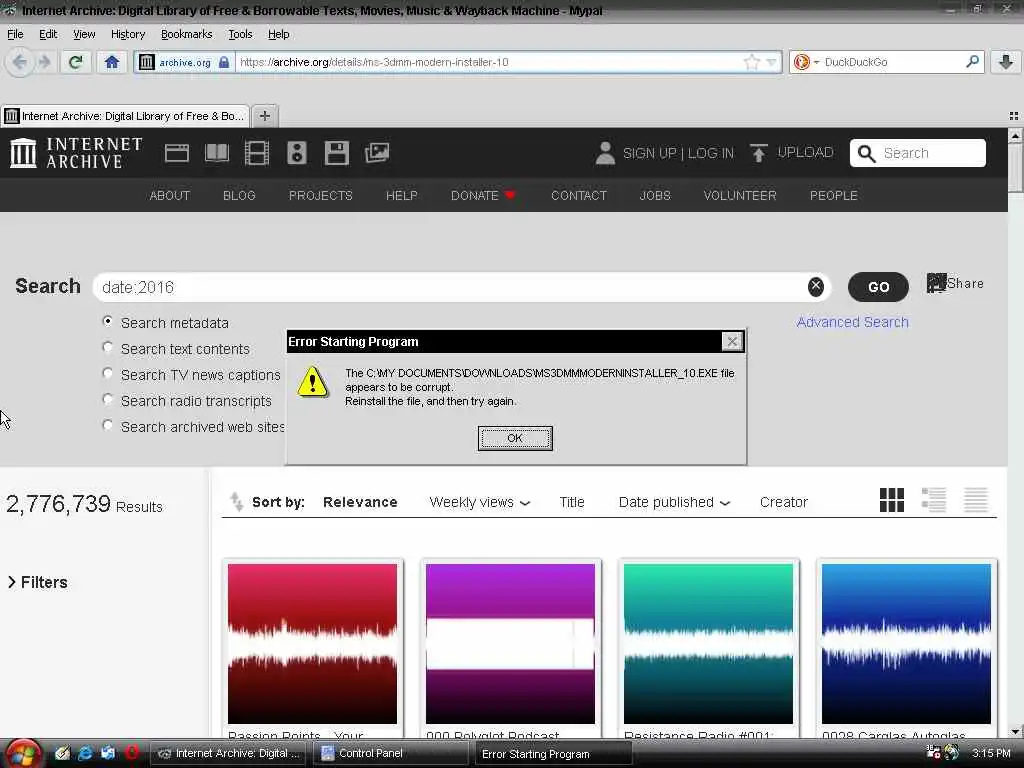Open the Audio speaker icon
Image resolution: width=1024 pixels, height=768 pixels.
click(x=296, y=153)
